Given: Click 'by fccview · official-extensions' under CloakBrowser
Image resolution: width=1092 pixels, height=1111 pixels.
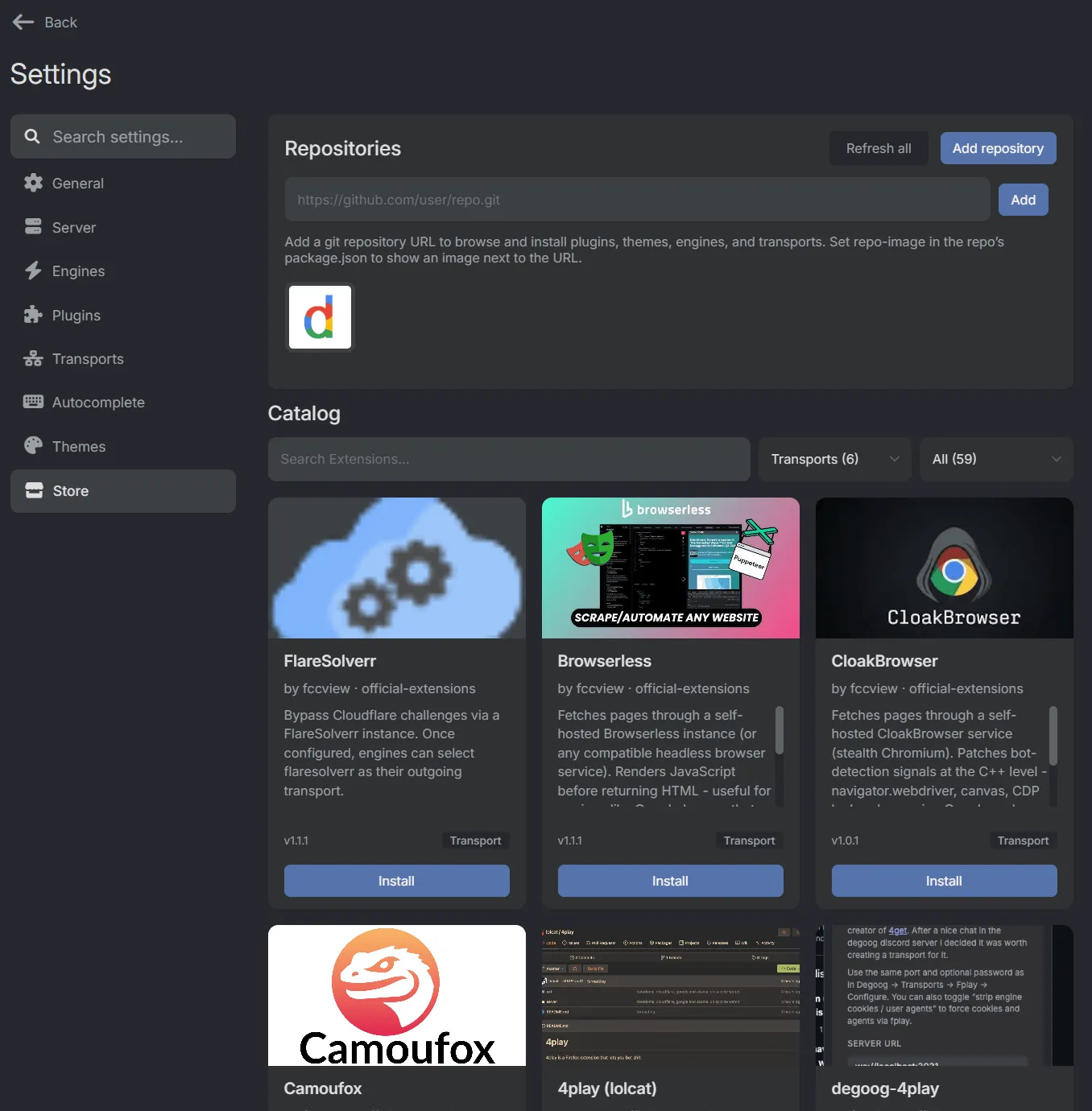Looking at the screenshot, I should (x=927, y=688).
